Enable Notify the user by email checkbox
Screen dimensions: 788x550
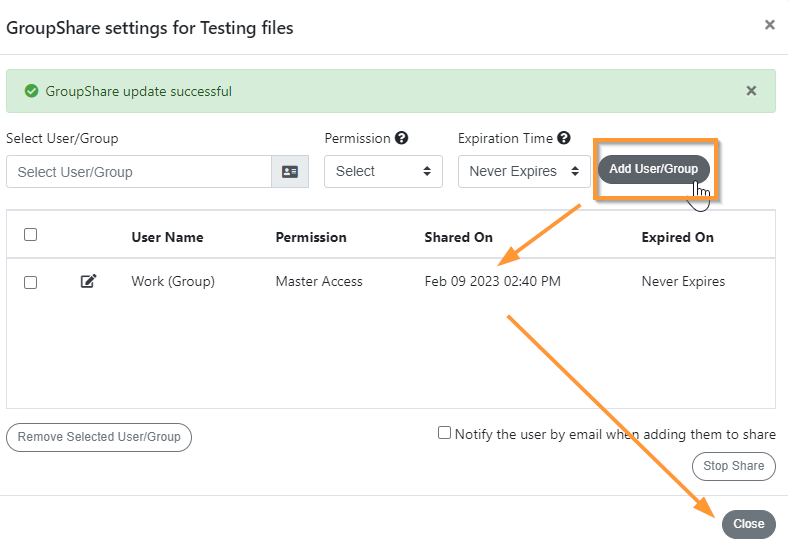(x=444, y=433)
